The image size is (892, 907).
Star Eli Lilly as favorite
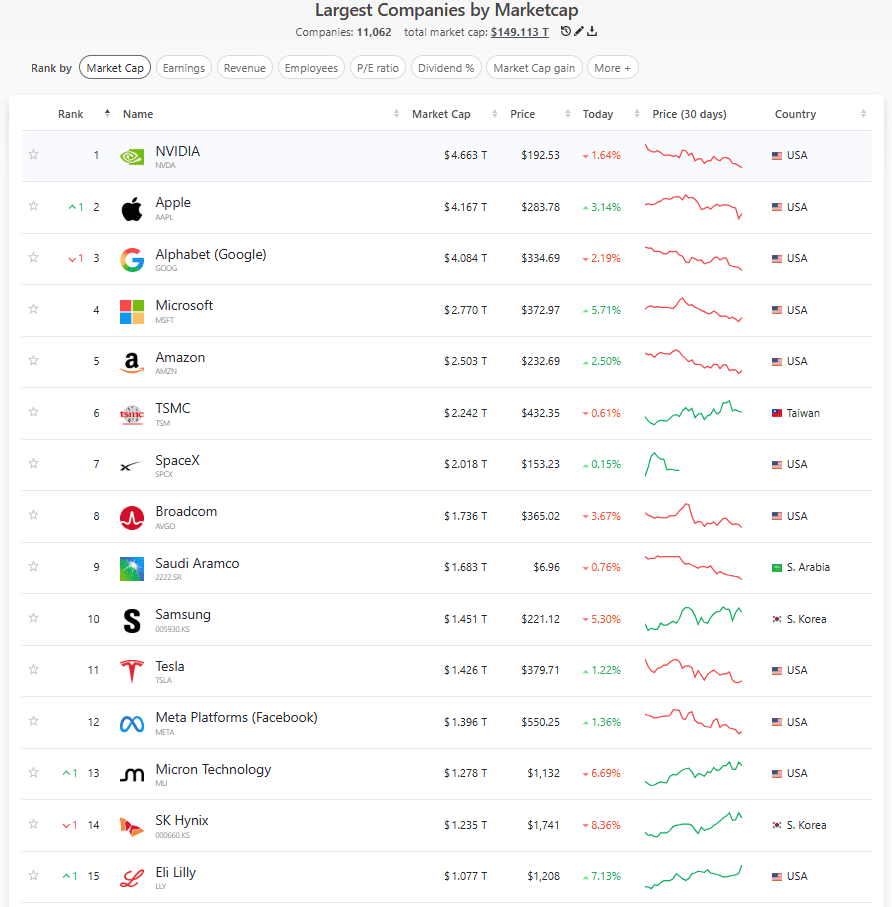coord(34,875)
